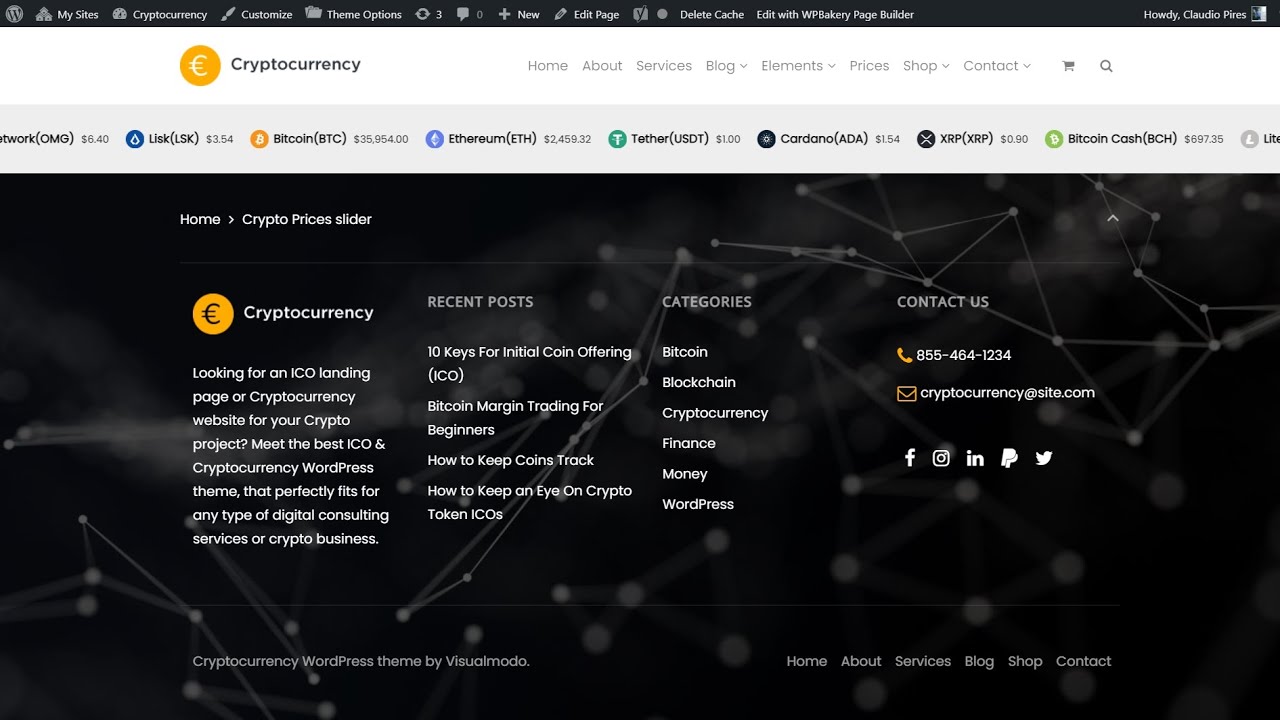
Task: Click footer menu Home link
Action: click(807, 661)
